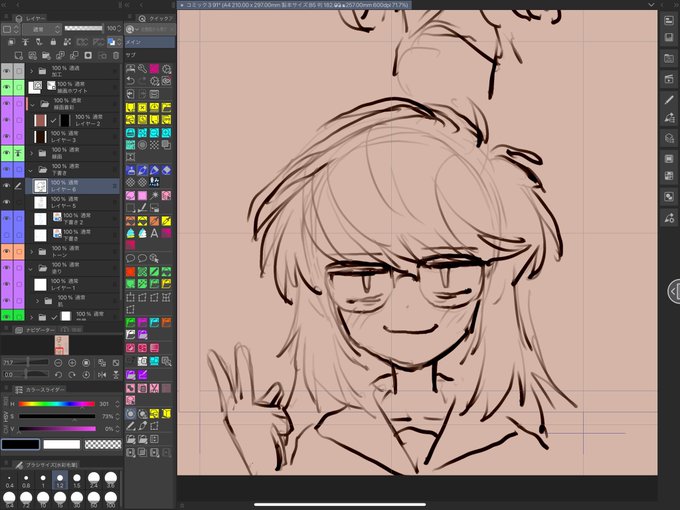Show the hidden 下書き layer

(7, 235)
